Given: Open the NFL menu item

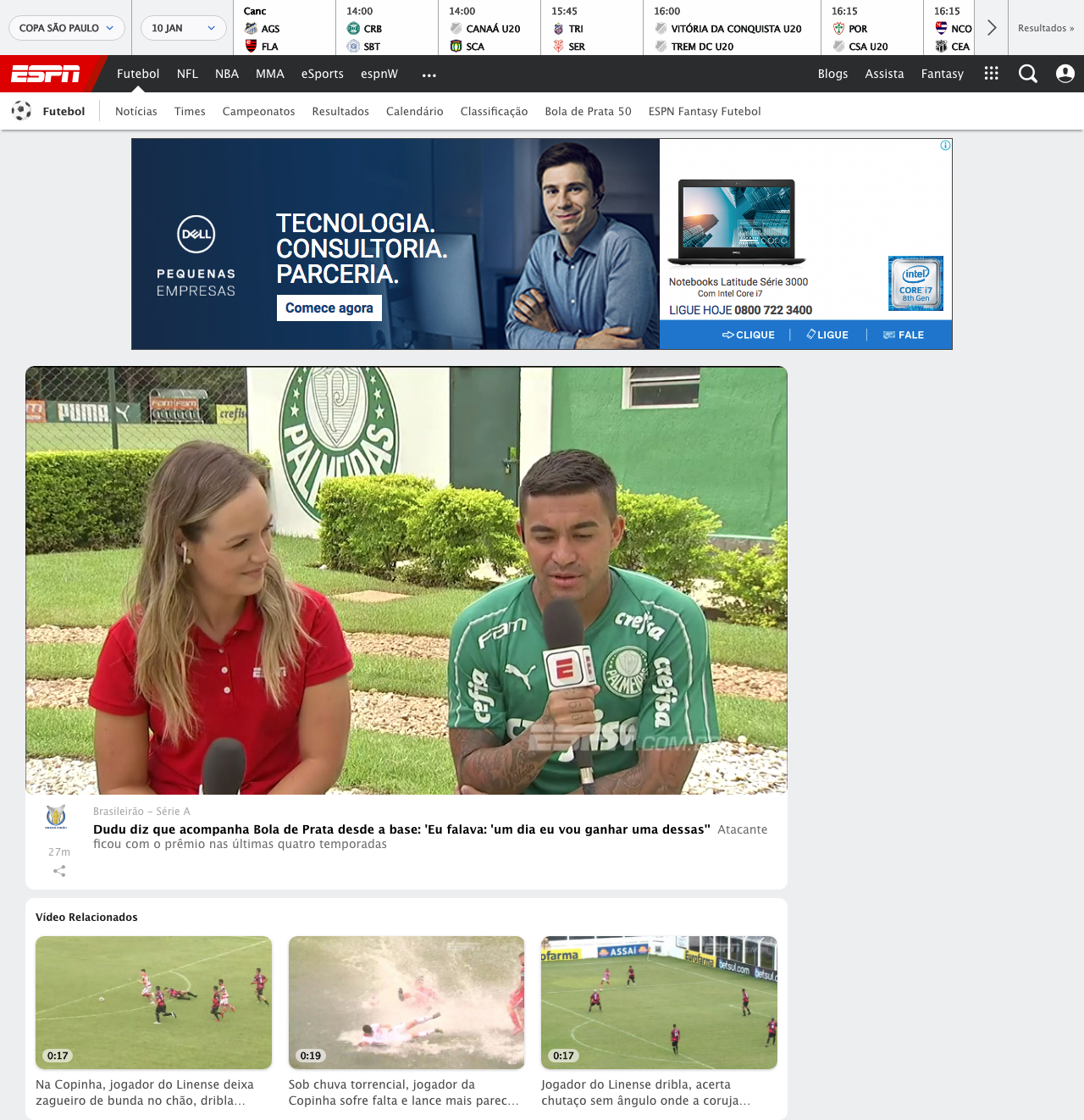Looking at the screenshot, I should [187, 74].
